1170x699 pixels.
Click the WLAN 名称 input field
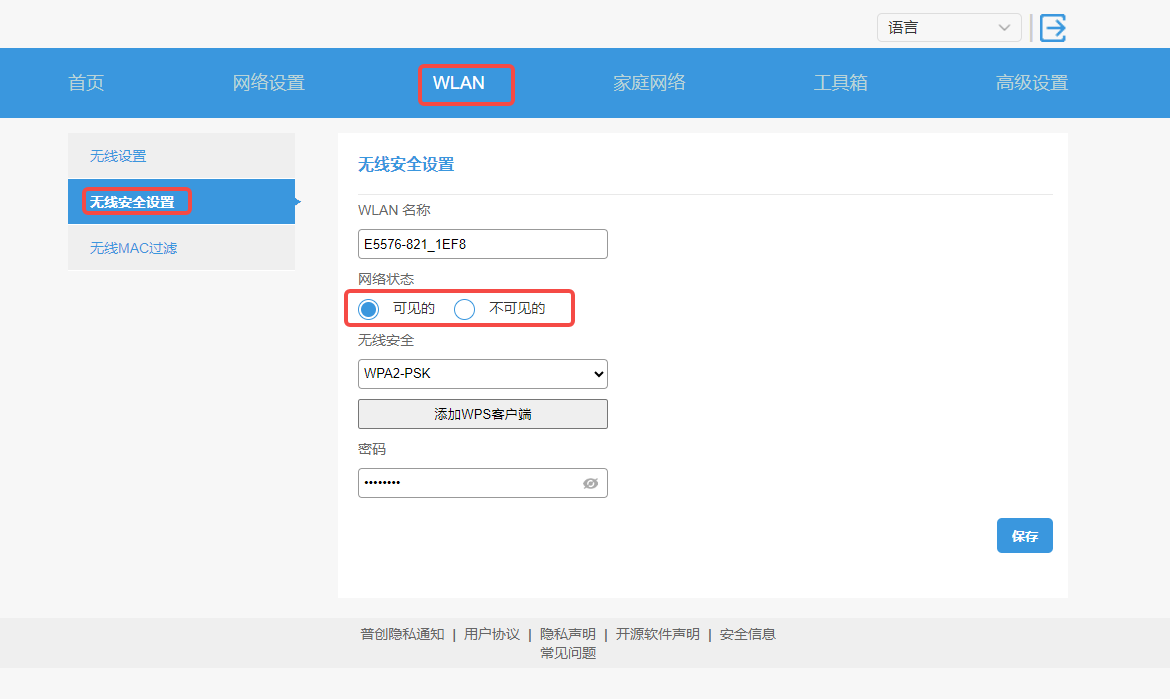click(x=482, y=244)
